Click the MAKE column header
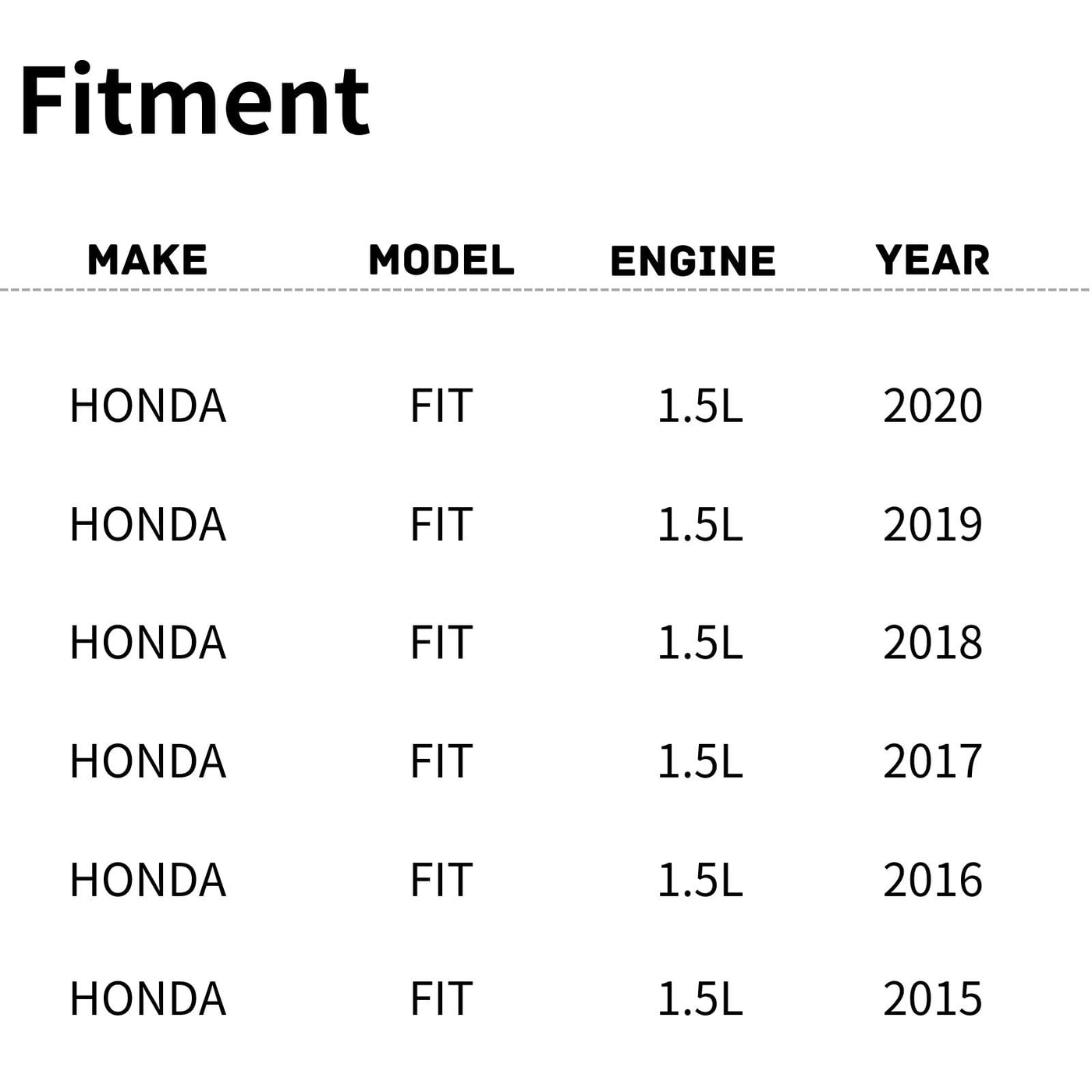Image resolution: width=1092 pixels, height=1092 pixels. 147,261
